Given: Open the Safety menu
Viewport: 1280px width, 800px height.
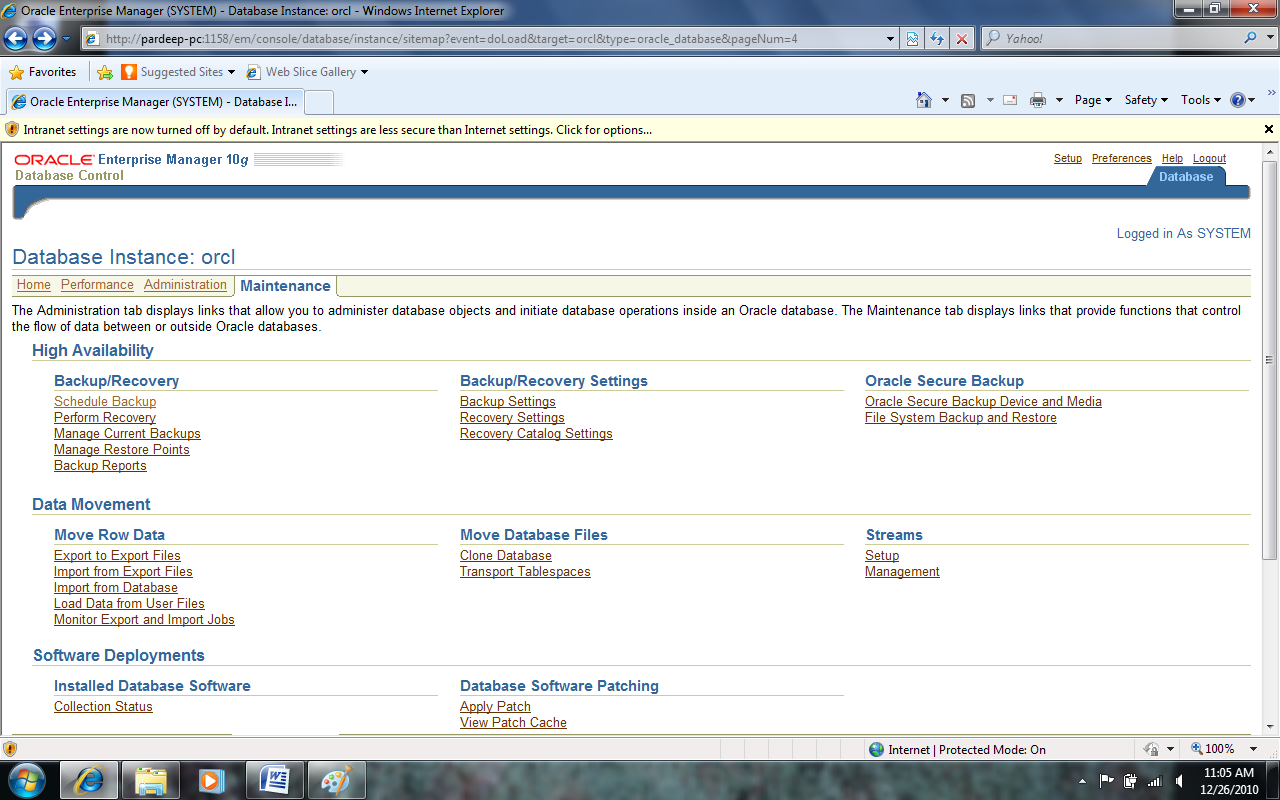Looking at the screenshot, I should coord(1146,100).
